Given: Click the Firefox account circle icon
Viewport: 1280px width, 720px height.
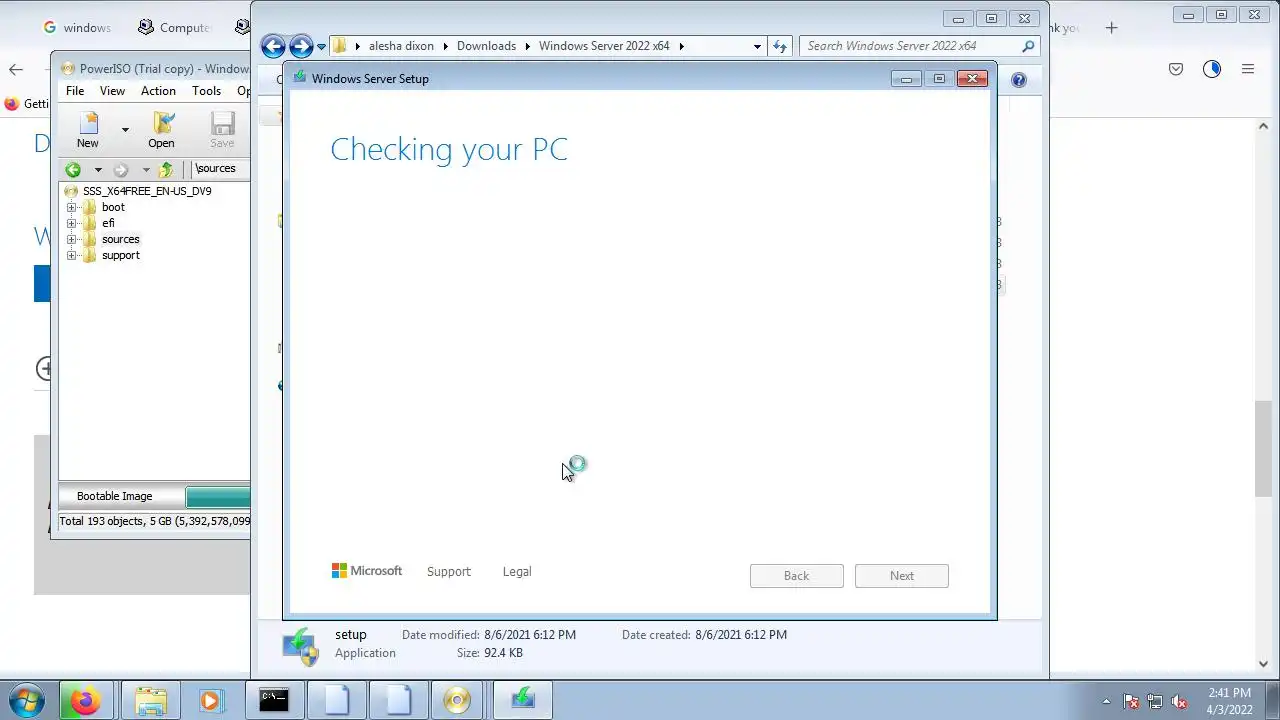Looking at the screenshot, I should click(1212, 69).
